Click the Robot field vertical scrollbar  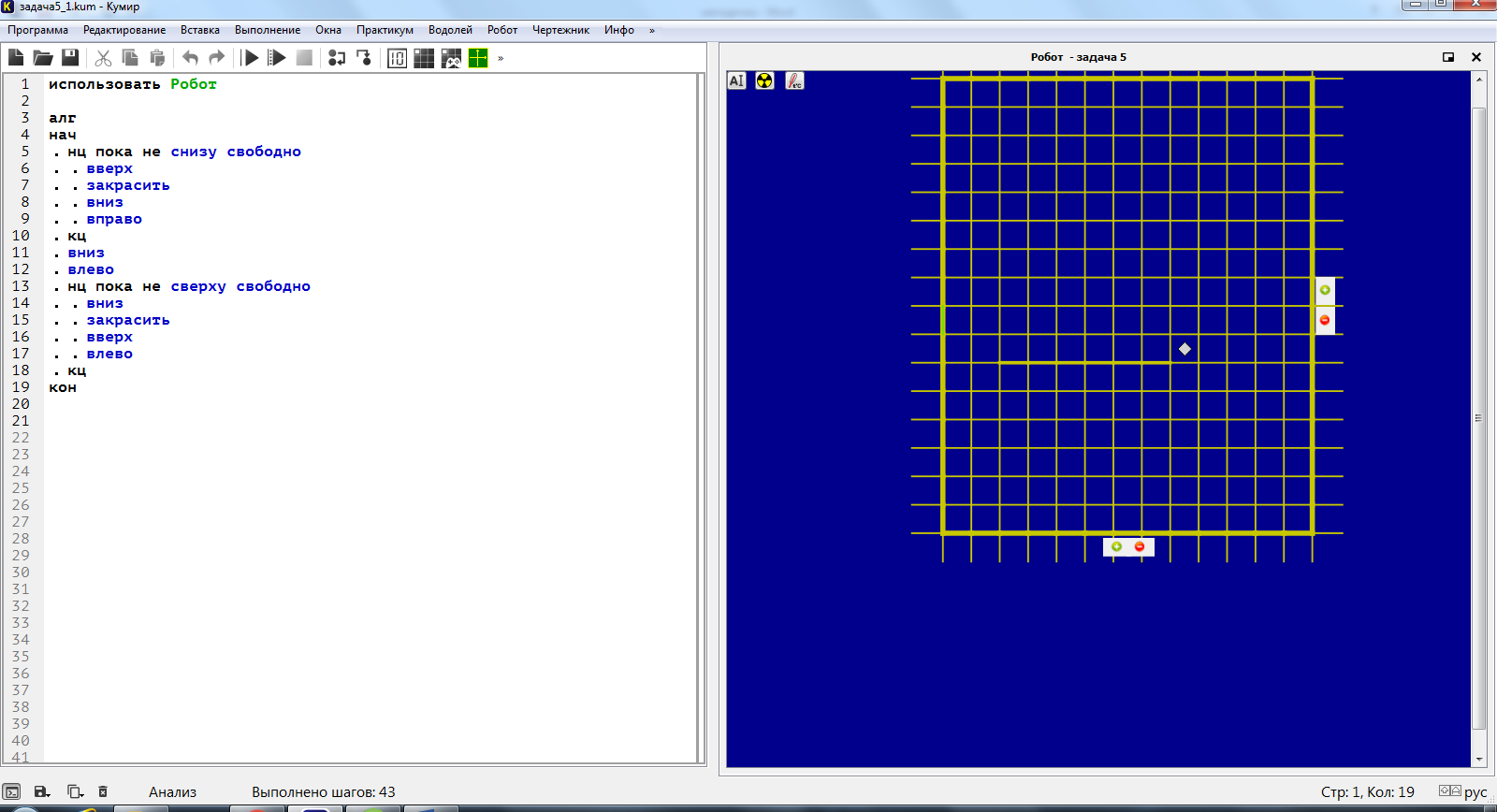click(1479, 419)
